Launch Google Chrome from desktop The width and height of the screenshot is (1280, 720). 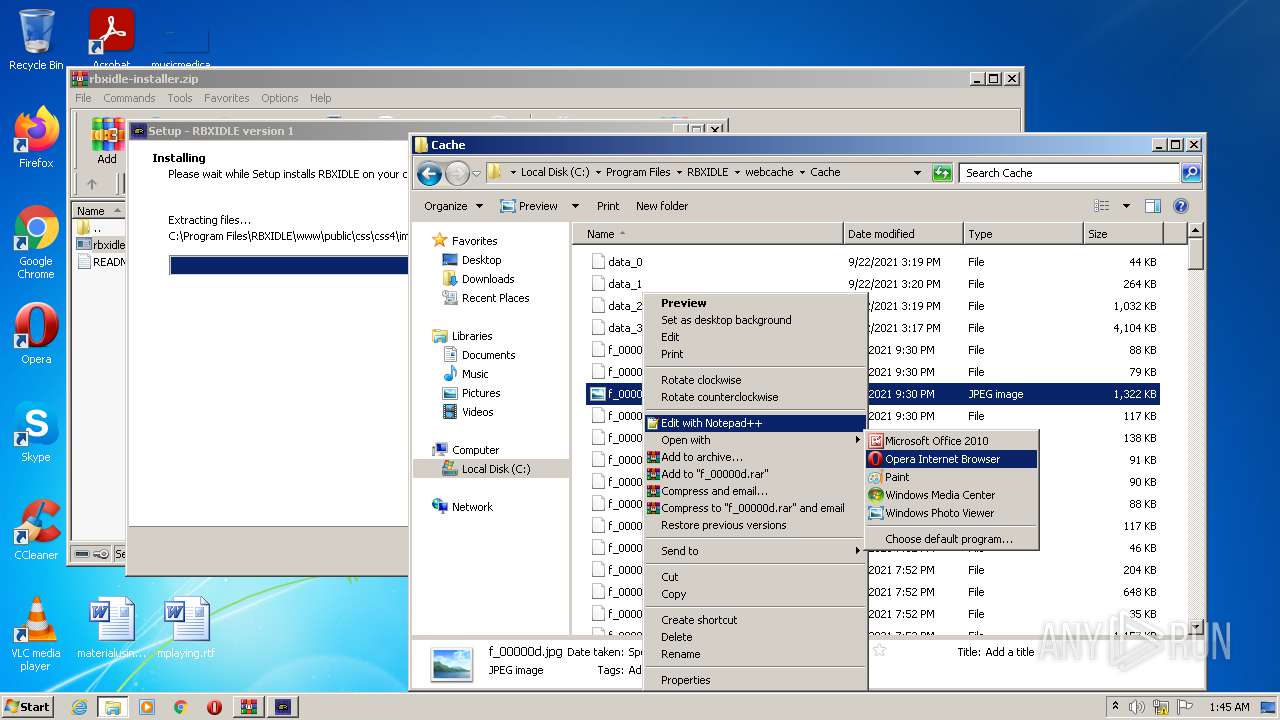tap(36, 242)
